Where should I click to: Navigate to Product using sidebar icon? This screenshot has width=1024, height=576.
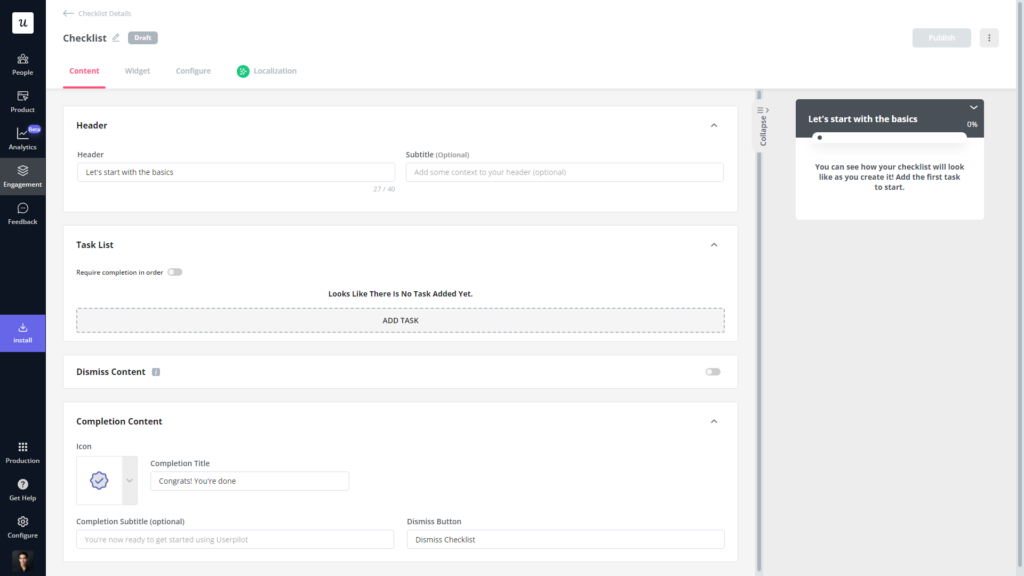22,101
